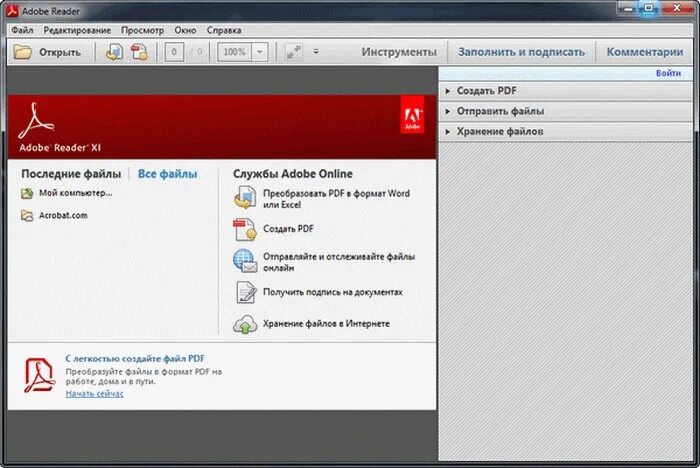Open the Инструменты pane
This screenshot has width=700, height=468.
click(x=399, y=52)
